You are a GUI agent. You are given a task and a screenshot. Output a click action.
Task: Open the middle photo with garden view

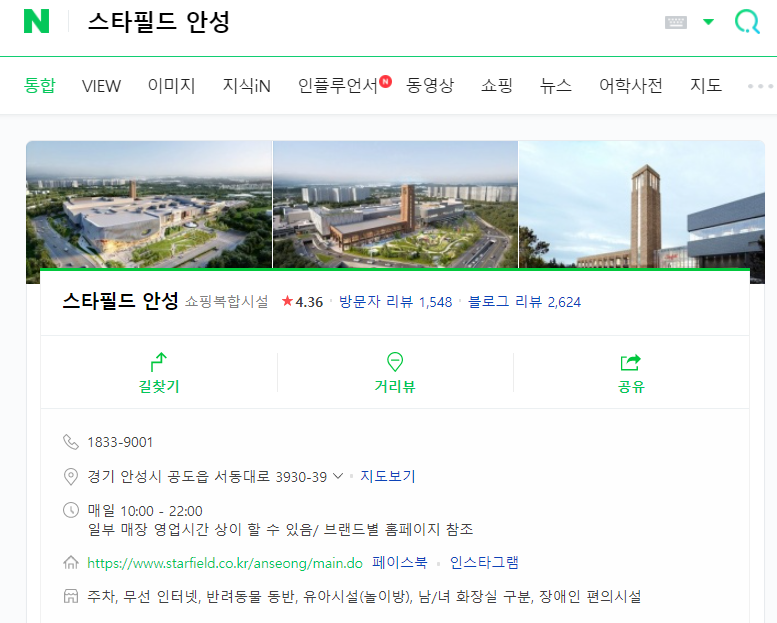(395, 204)
